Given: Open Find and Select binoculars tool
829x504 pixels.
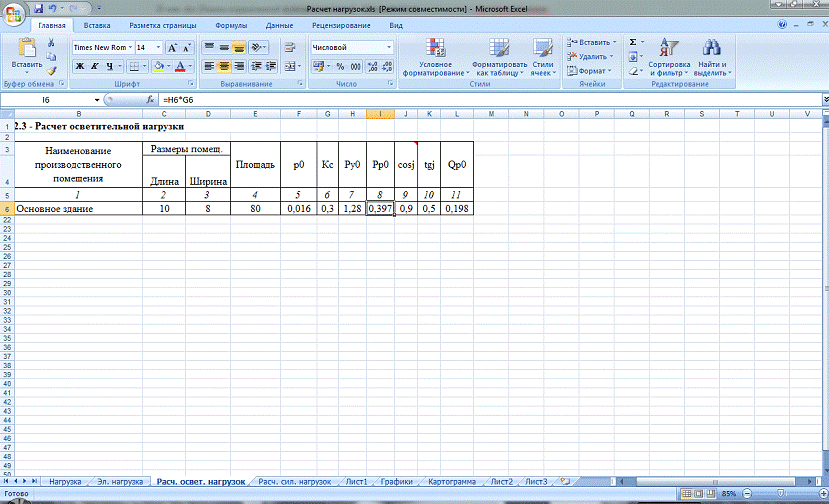Looking at the screenshot, I should 711,49.
